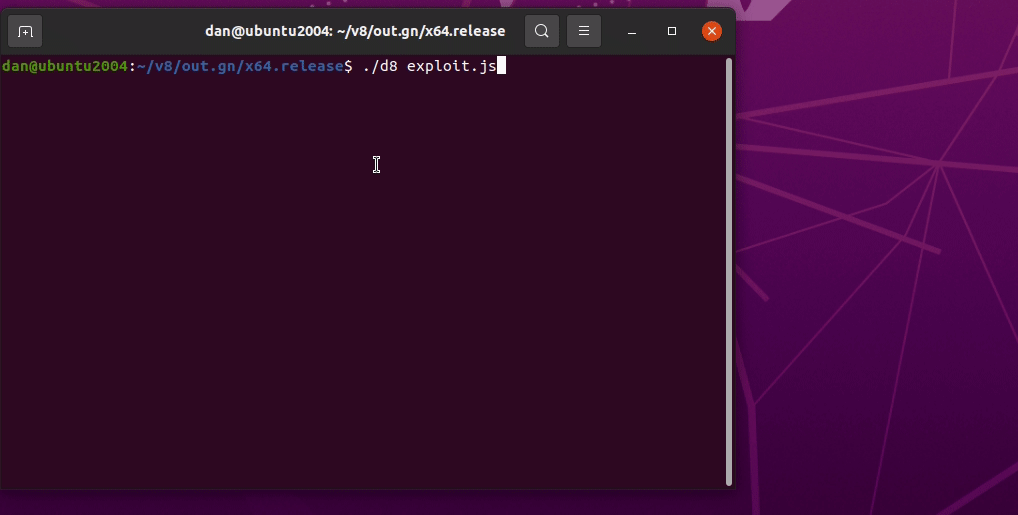The width and height of the screenshot is (1018, 515).
Task: Click the empty terminal output area
Action: 360,300
